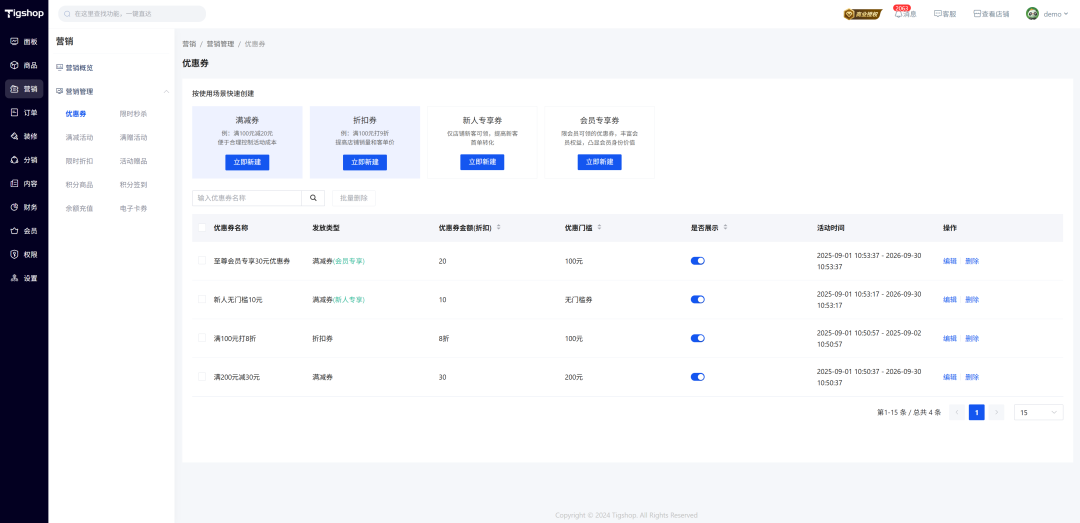Select 积分签到 submenu item
Viewport: 1080px width, 523px height.
[133, 185]
